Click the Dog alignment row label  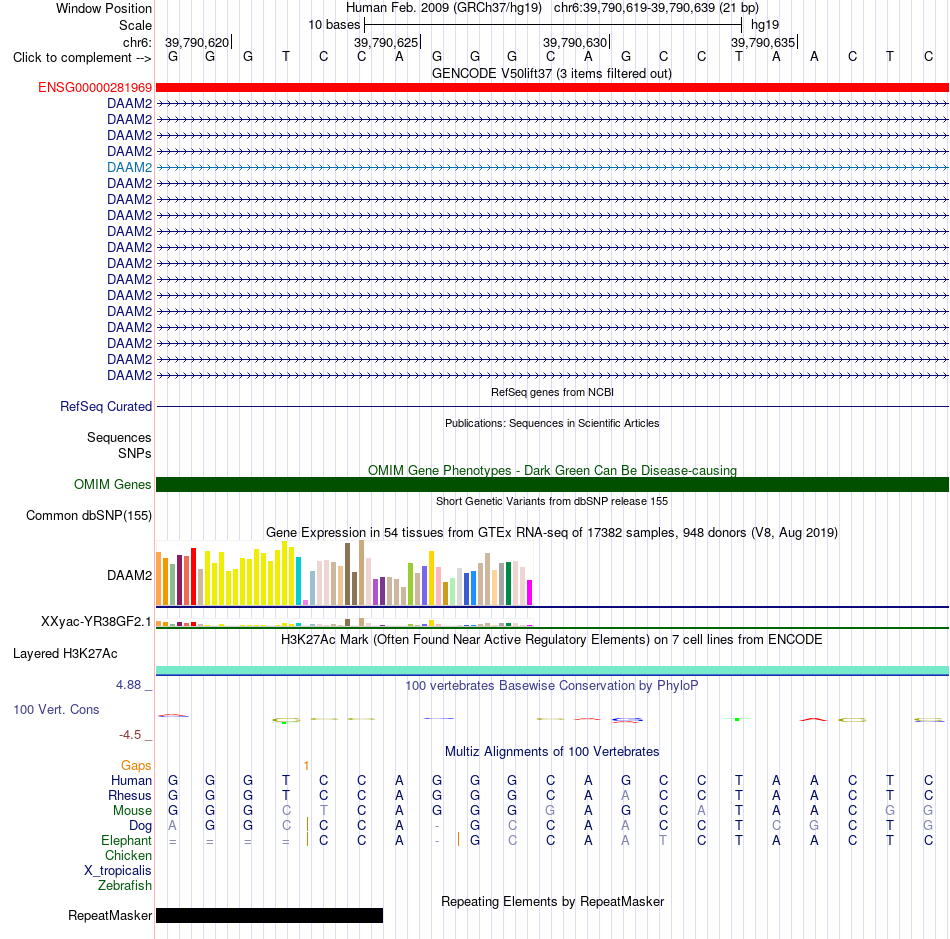(140, 826)
